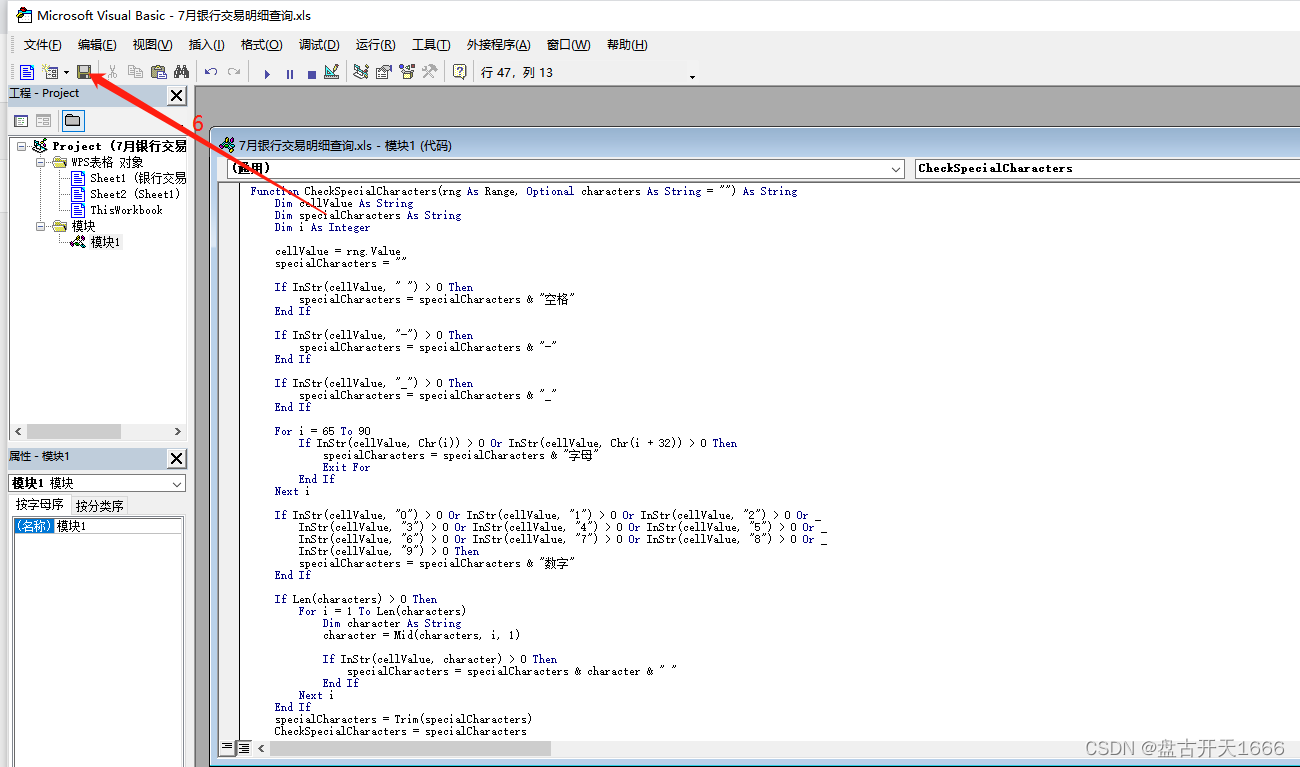
Task: Open the 格式(O) menu
Action: [x=261, y=45]
